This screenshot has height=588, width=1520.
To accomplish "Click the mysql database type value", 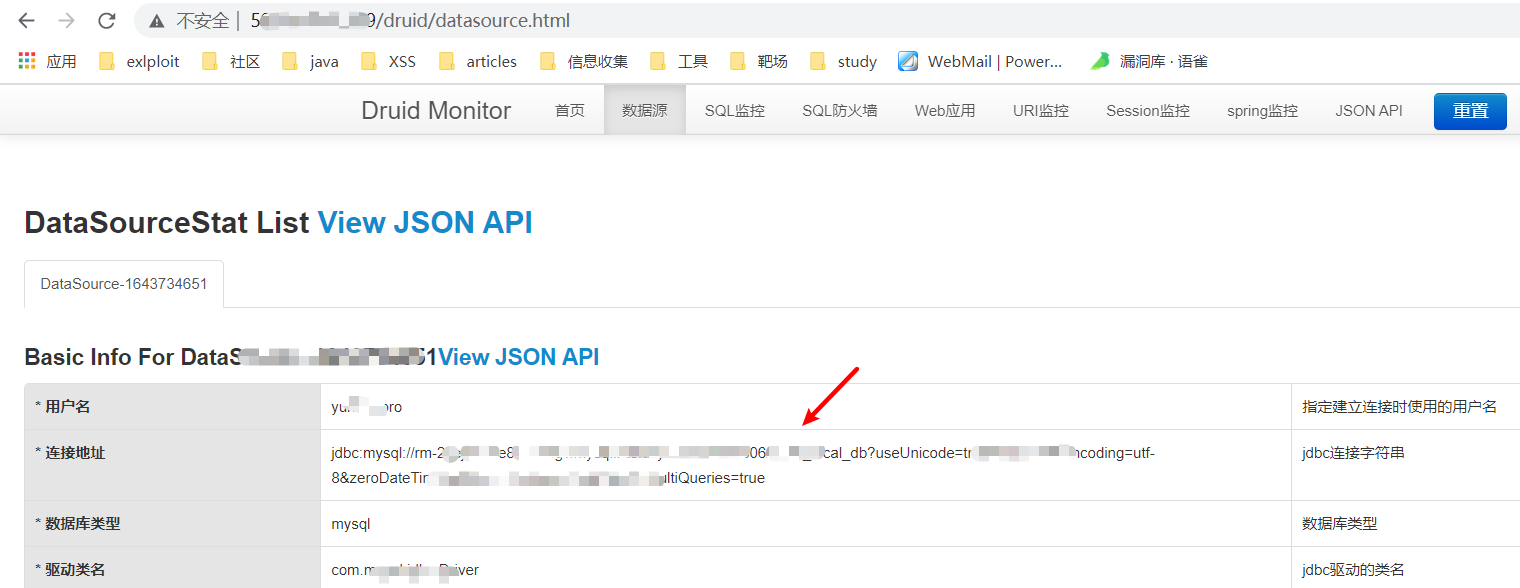I will (351, 523).
